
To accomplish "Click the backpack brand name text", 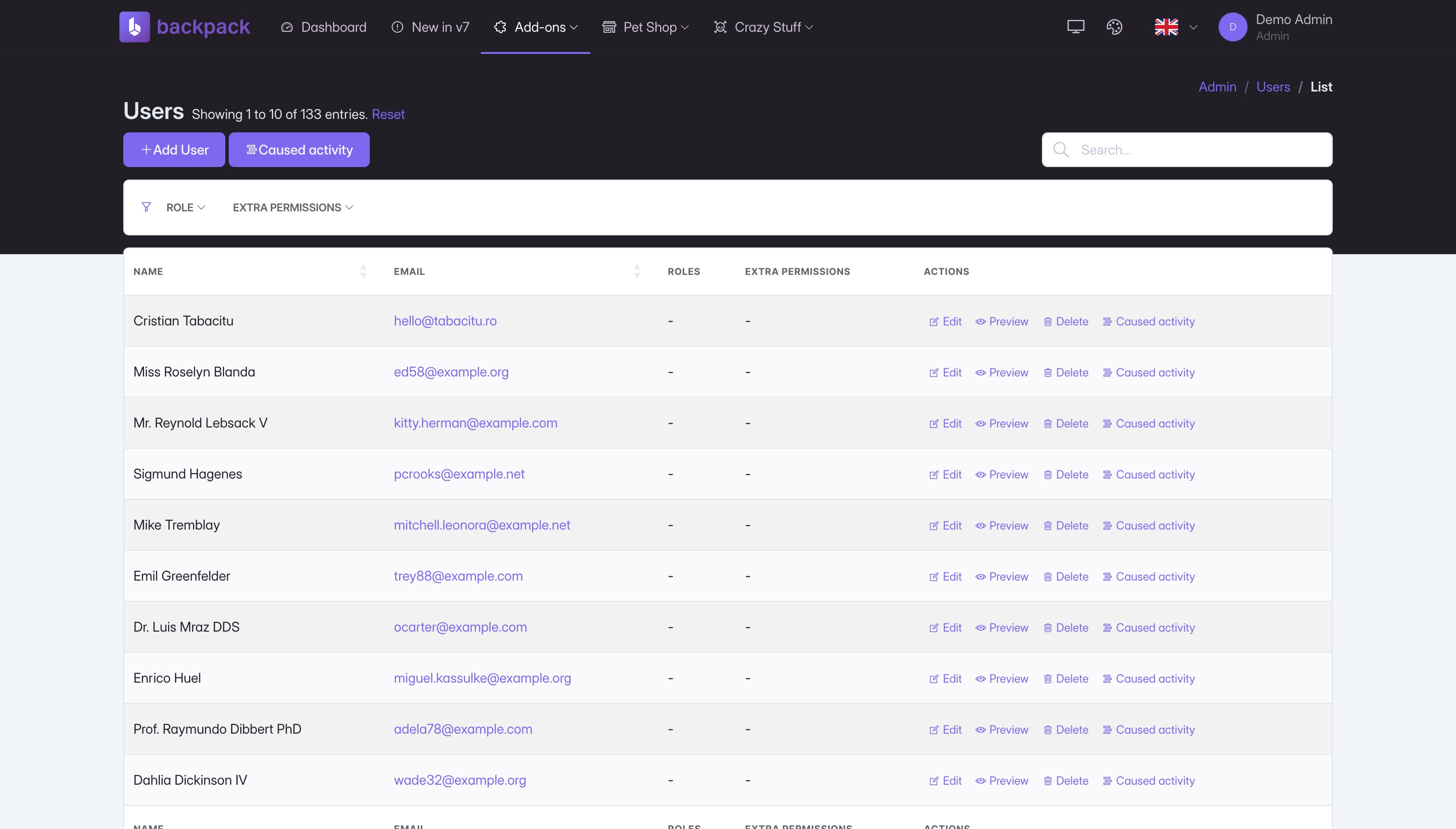I will [203, 27].
